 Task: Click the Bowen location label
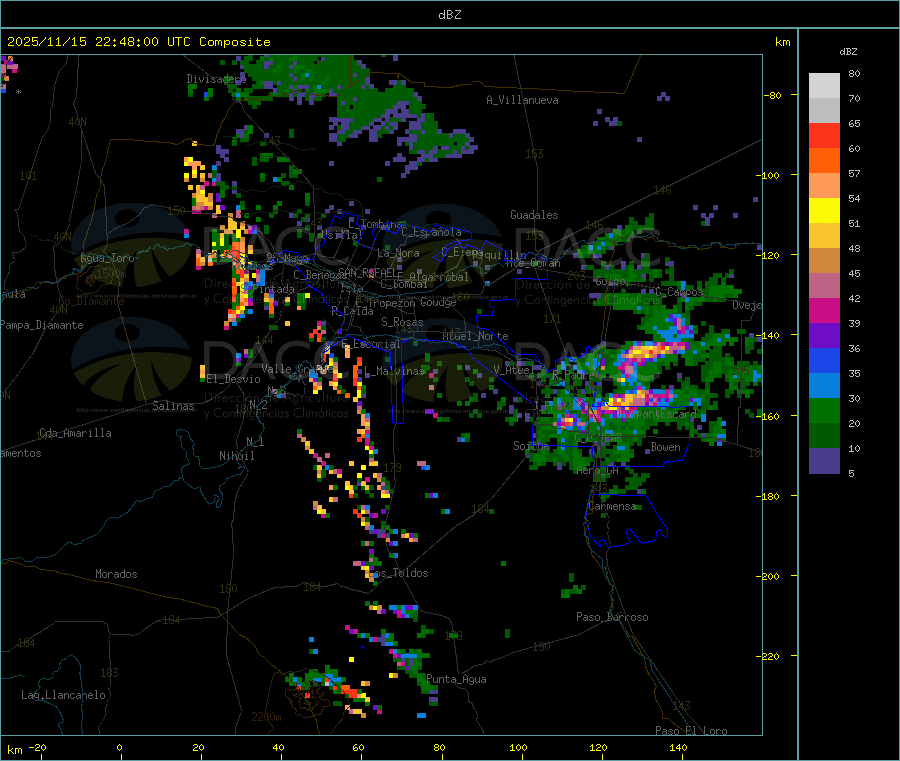tap(666, 447)
